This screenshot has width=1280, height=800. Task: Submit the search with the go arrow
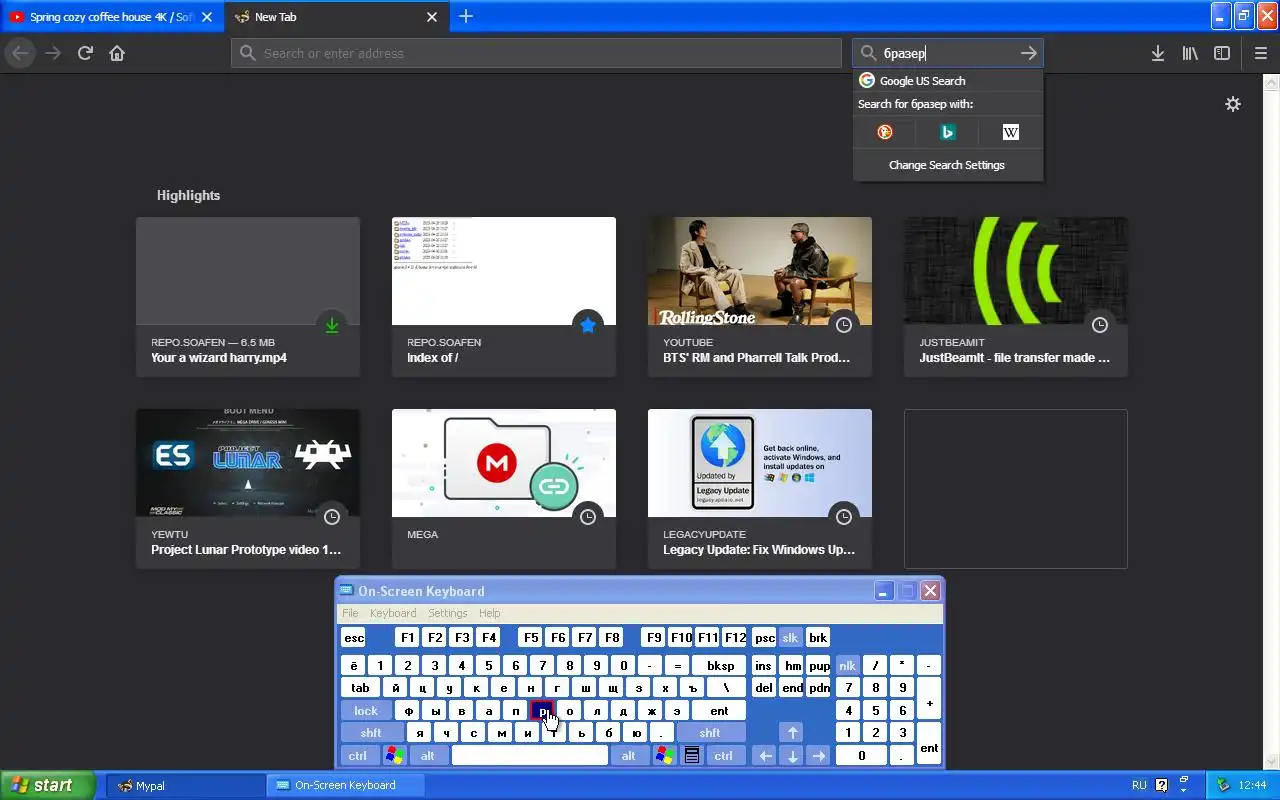[1028, 53]
